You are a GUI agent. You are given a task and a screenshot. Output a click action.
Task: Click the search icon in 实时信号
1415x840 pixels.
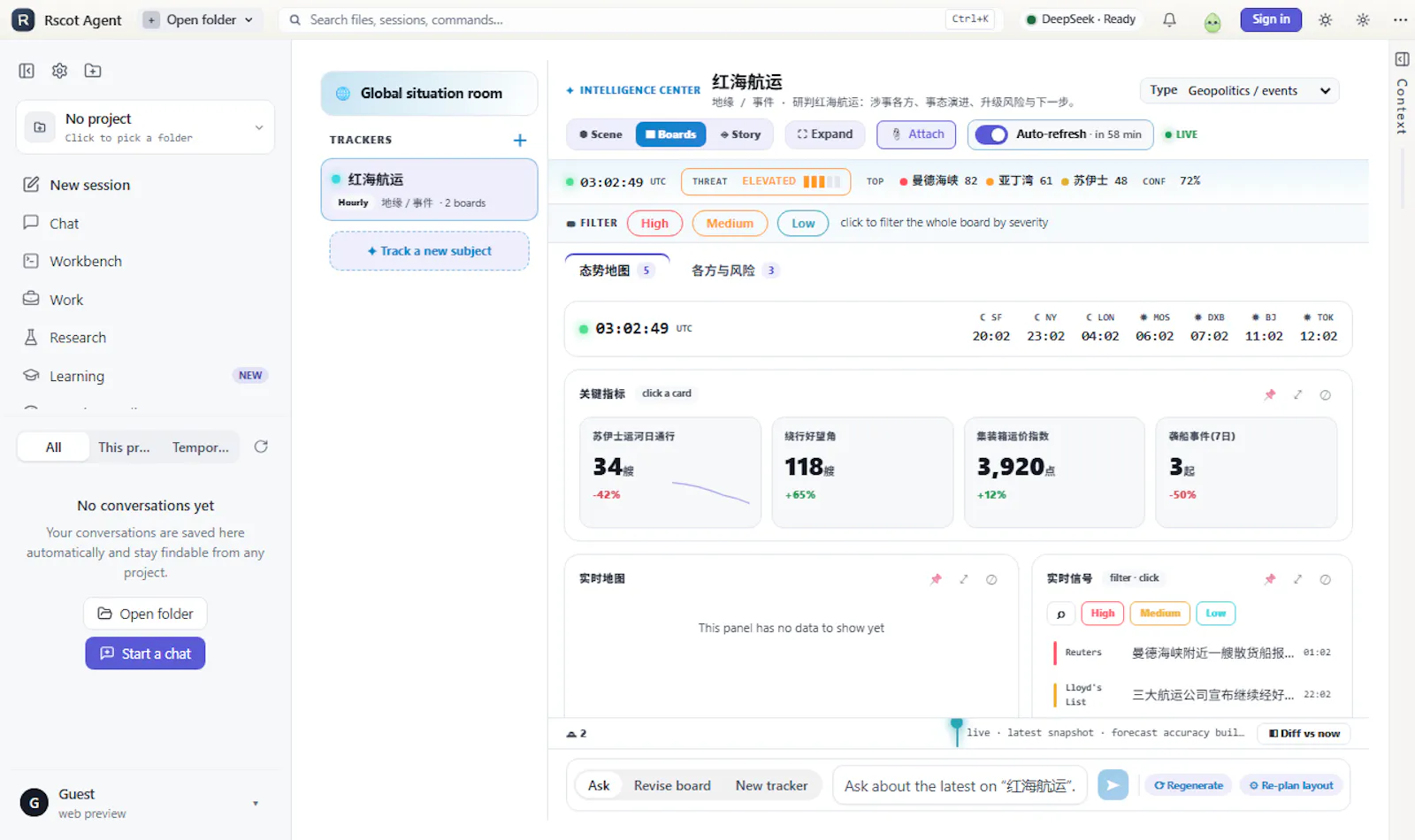click(1060, 614)
